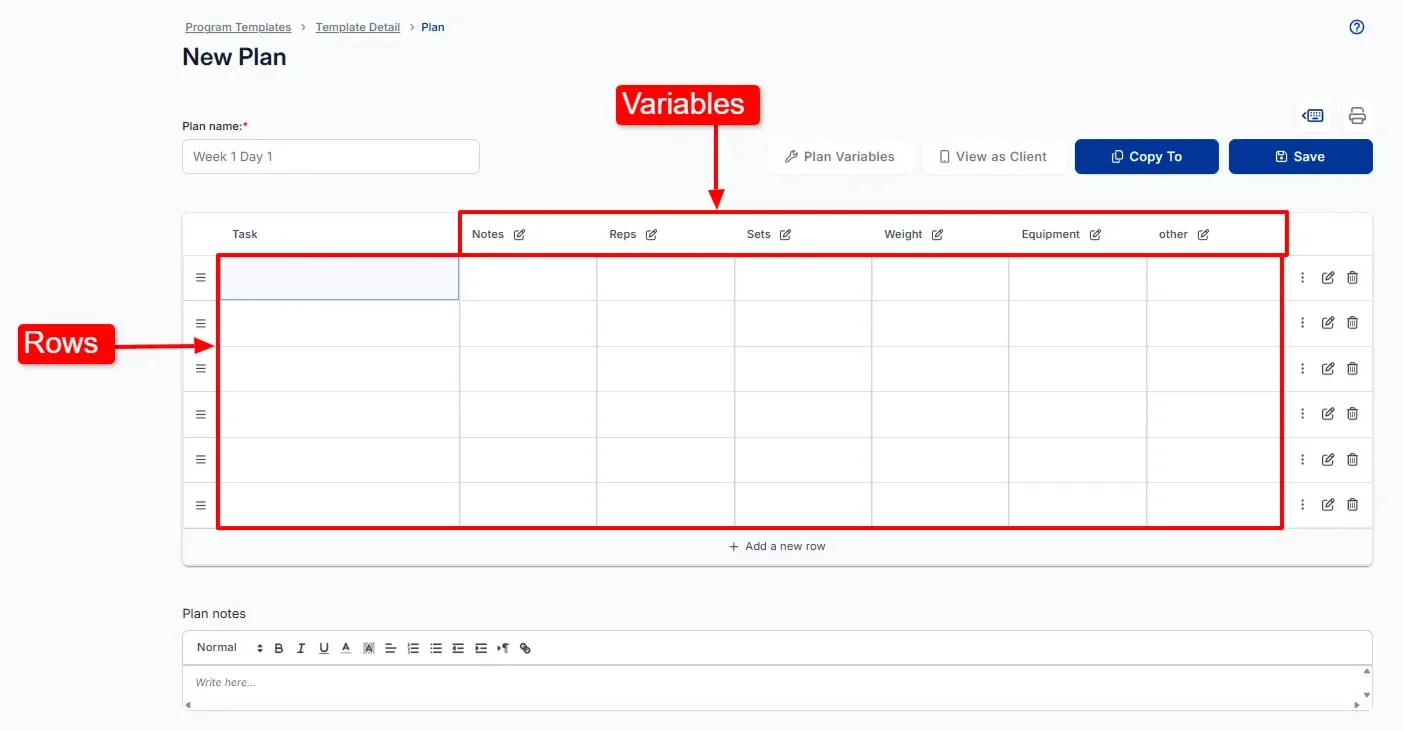1403x731 pixels.
Task: Edit the Reps column variable
Action: [x=651, y=235]
